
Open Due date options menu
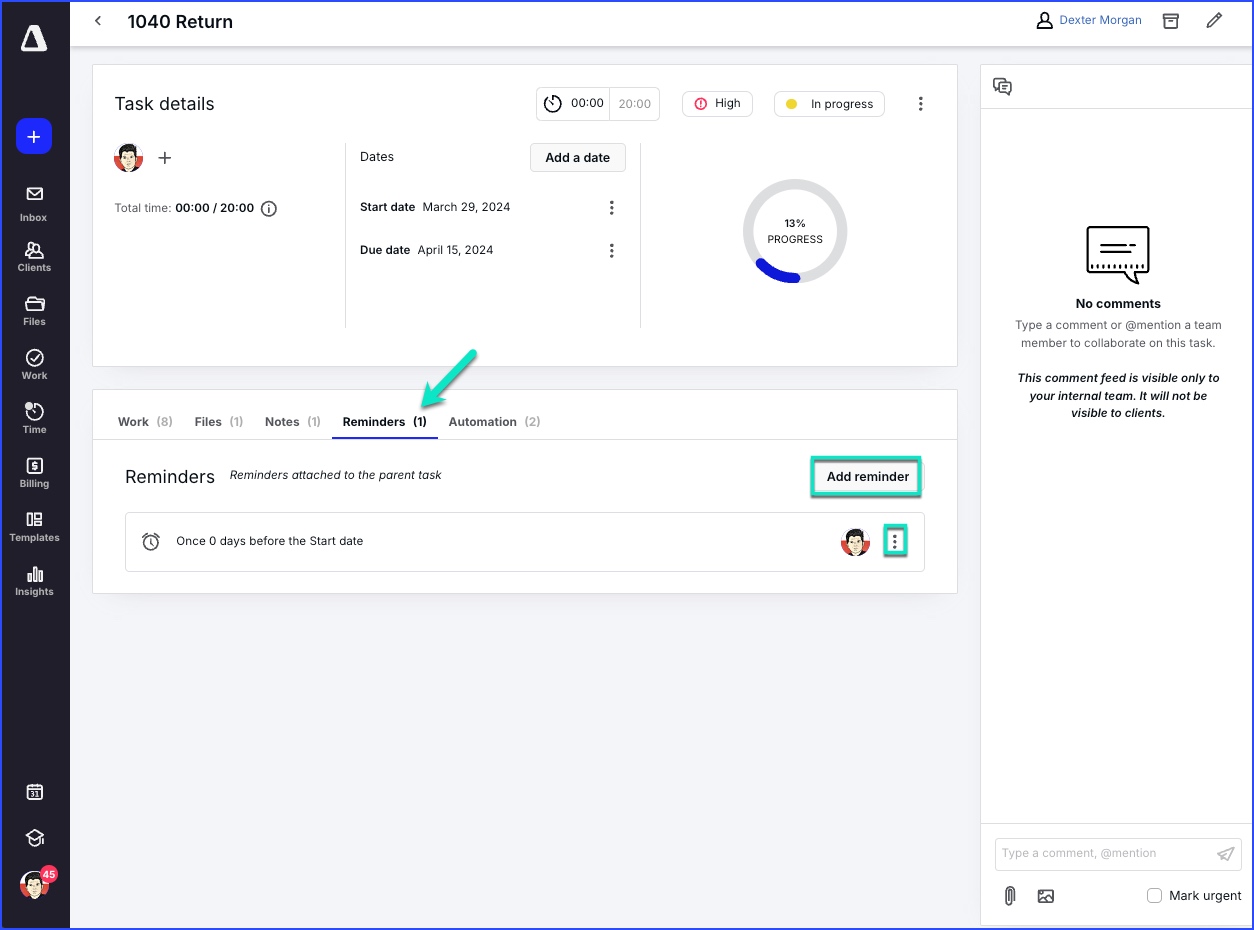612,250
